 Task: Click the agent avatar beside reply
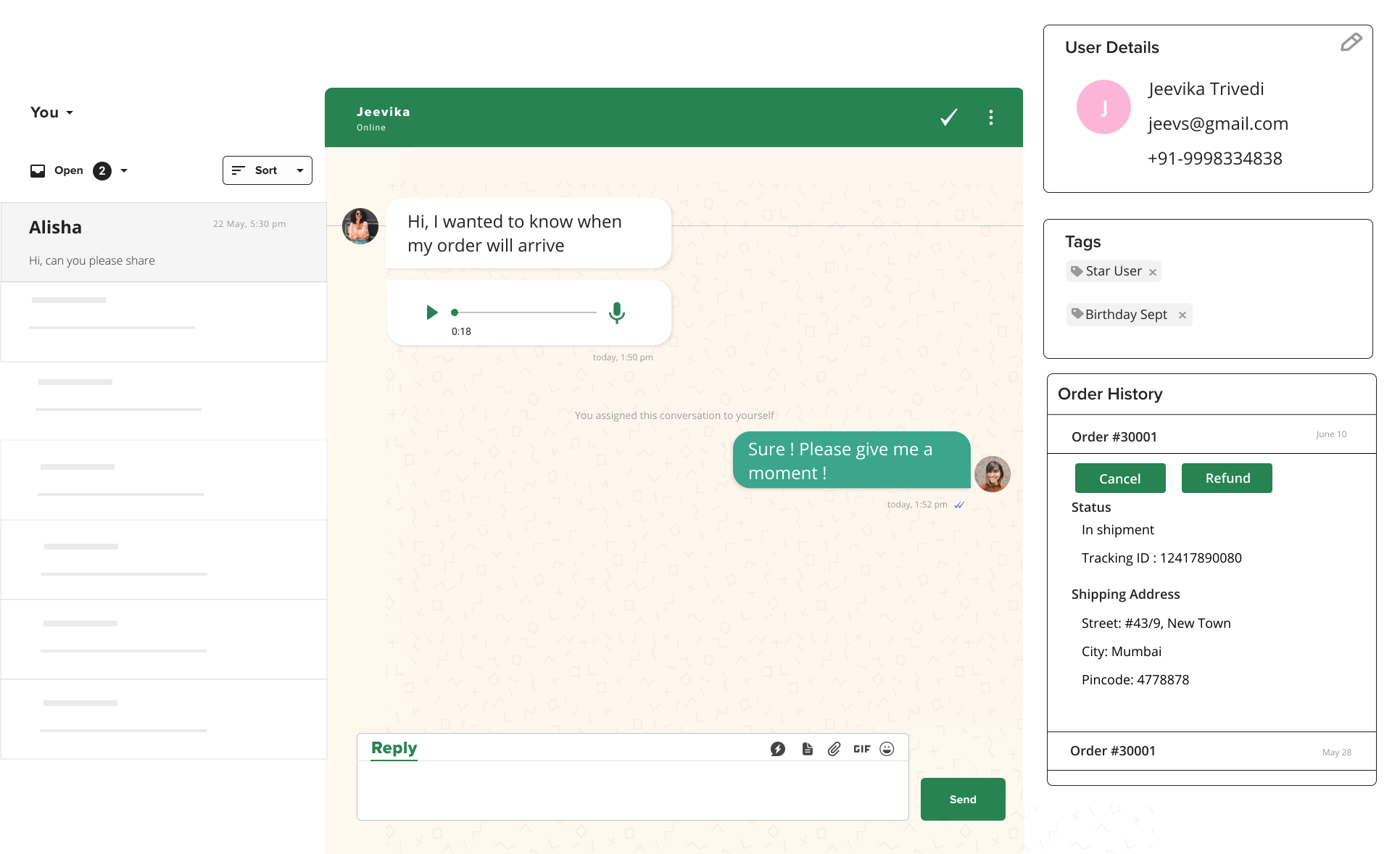pos(992,474)
